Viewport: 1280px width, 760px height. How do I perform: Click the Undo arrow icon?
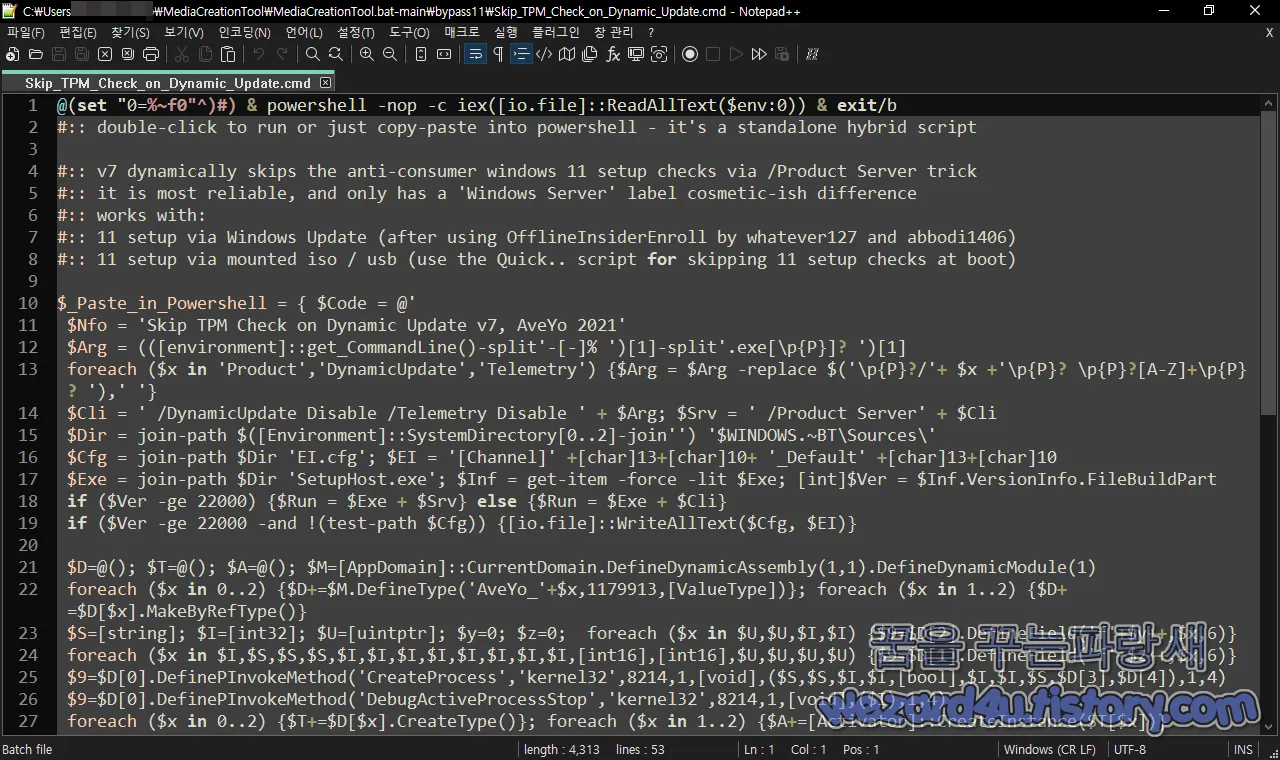[x=259, y=54]
